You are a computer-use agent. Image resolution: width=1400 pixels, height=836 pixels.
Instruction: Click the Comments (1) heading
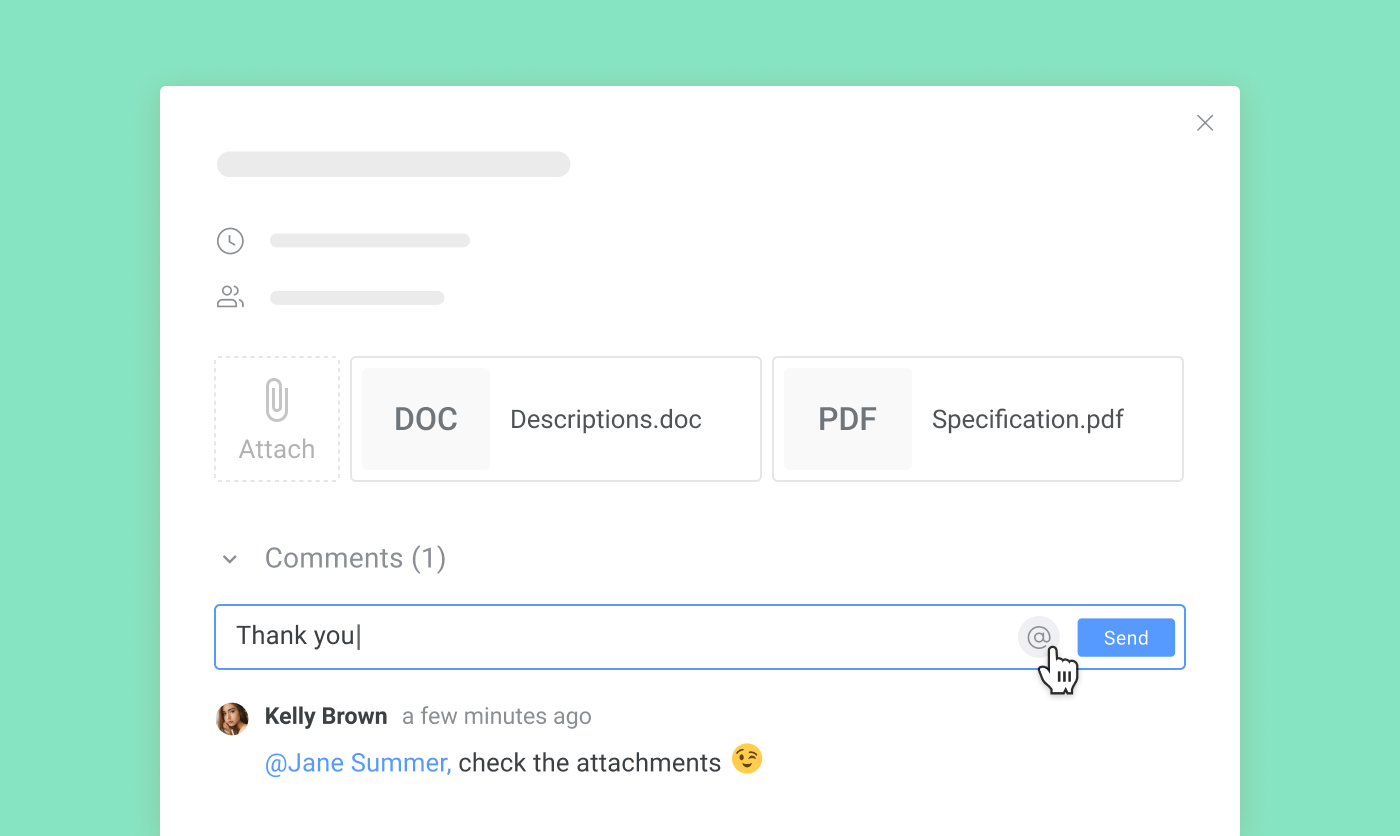(x=355, y=558)
